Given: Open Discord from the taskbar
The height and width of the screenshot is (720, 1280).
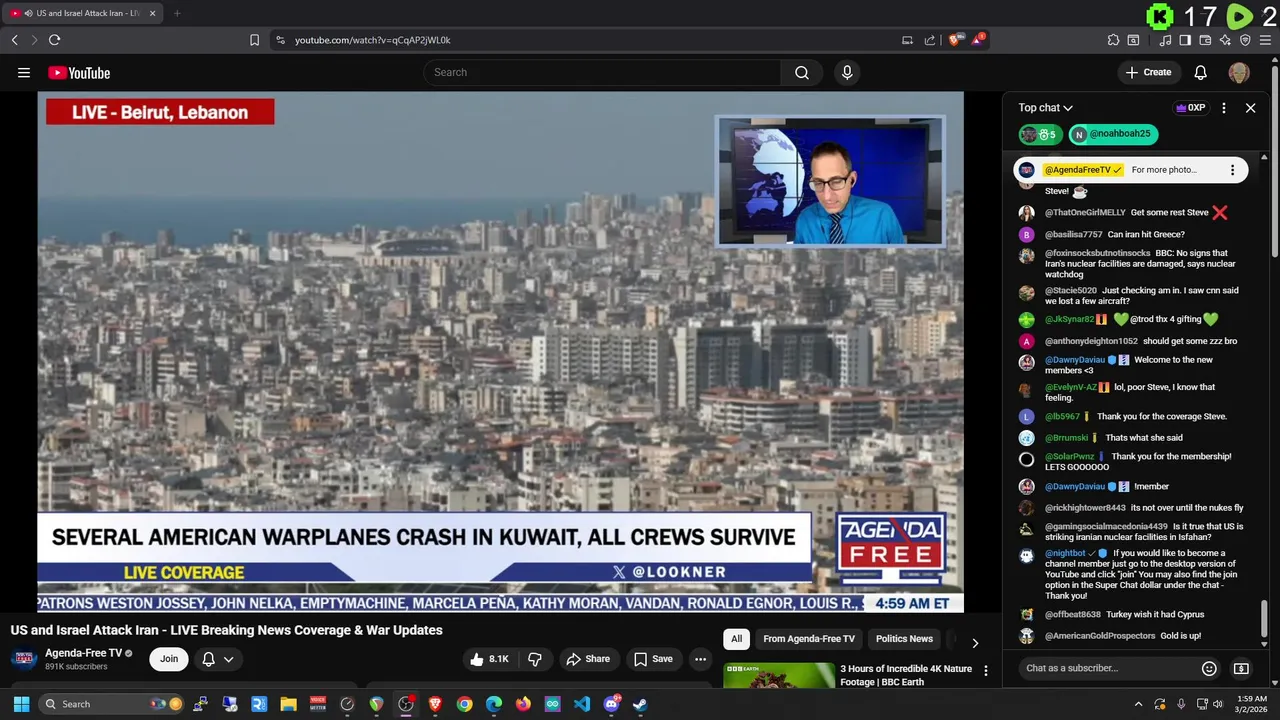Looking at the screenshot, I should pos(611,704).
